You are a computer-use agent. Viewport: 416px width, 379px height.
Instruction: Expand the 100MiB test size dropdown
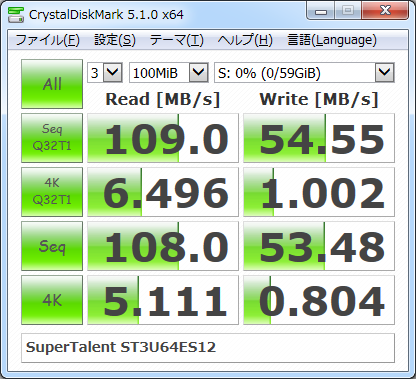(199, 72)
